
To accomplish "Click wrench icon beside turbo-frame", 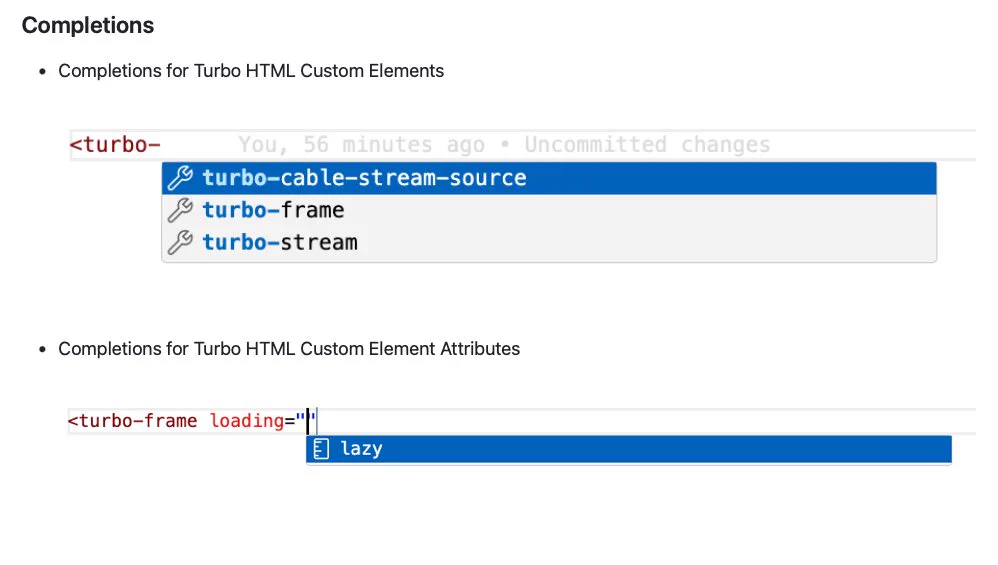I will [180, 210].
